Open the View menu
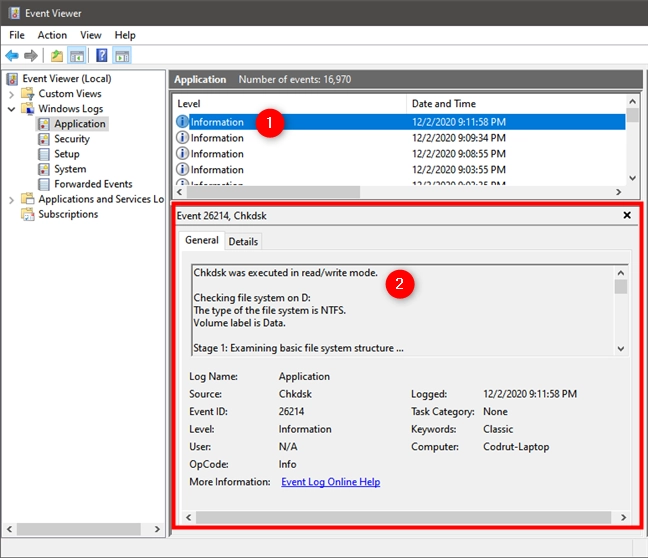Screen dimensions: 648x558 pyautogui.click(x=91, y=35)
